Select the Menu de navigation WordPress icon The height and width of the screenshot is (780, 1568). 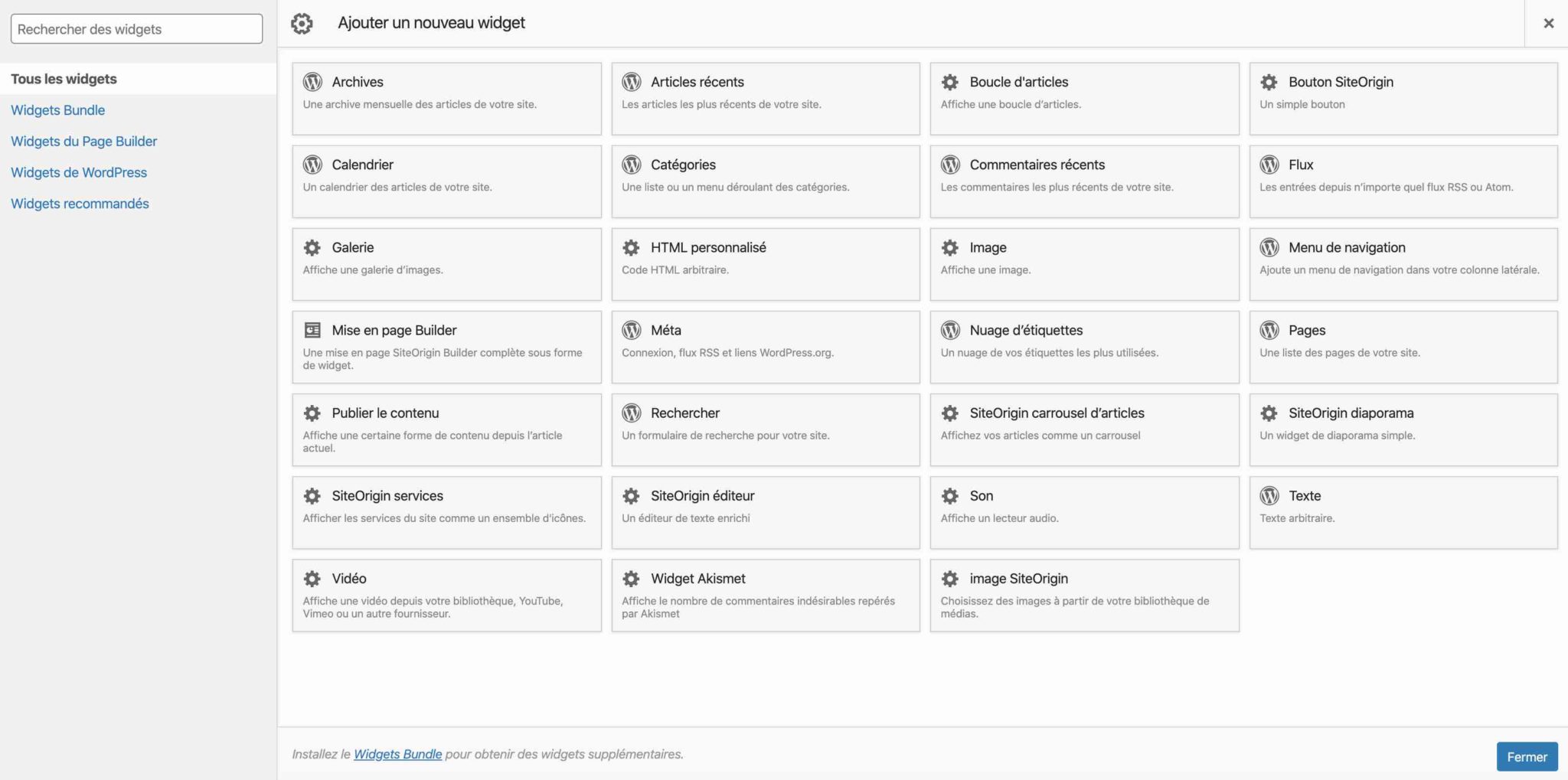(1269, 246)
